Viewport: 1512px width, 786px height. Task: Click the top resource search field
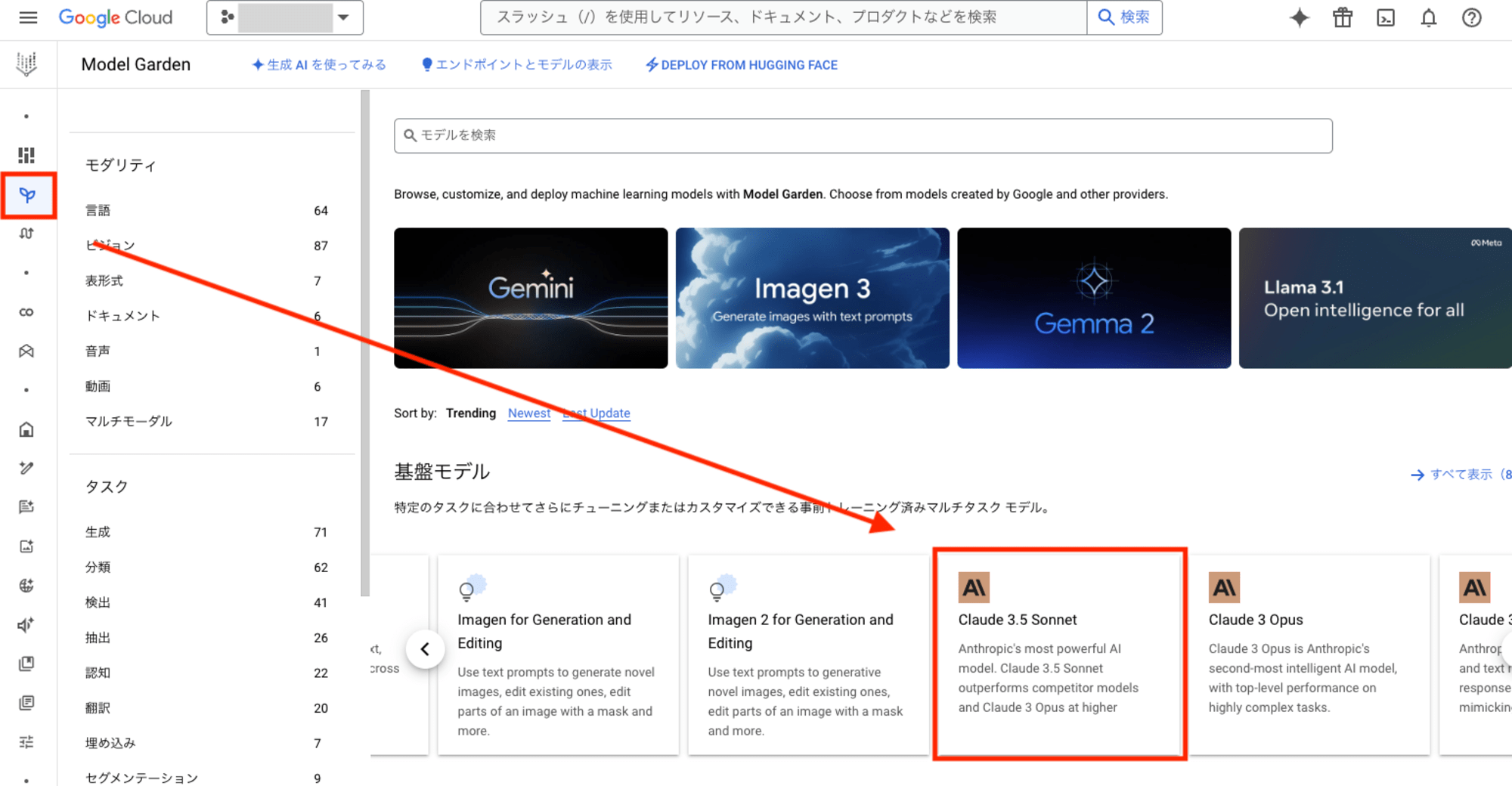coord(783,17)
